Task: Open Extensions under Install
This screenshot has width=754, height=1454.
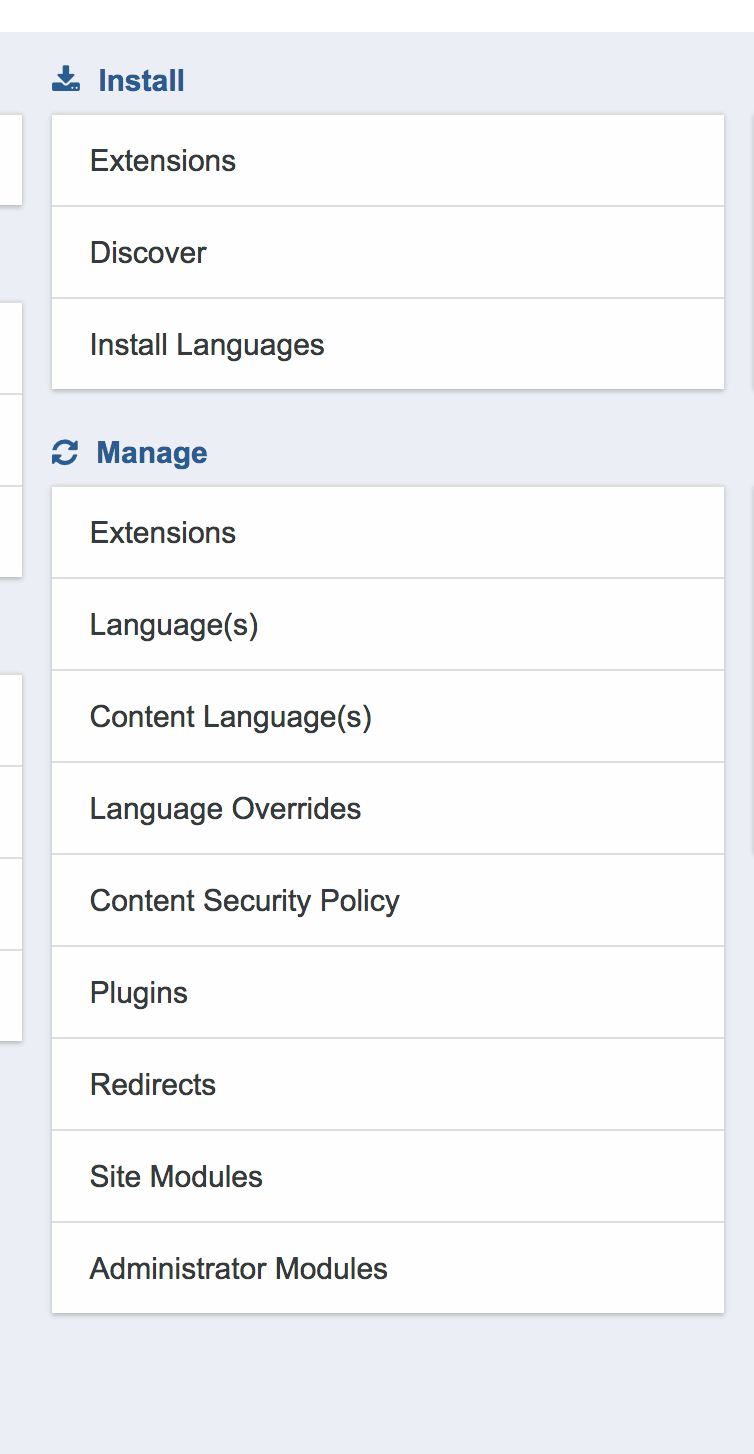Action: tap(388, 161)
